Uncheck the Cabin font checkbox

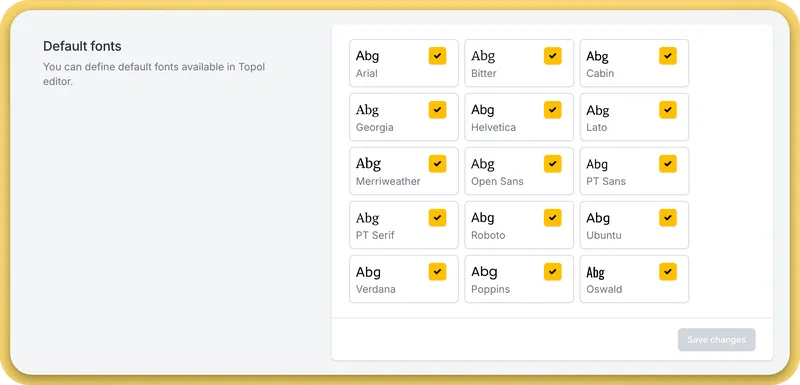coord(668,56)
